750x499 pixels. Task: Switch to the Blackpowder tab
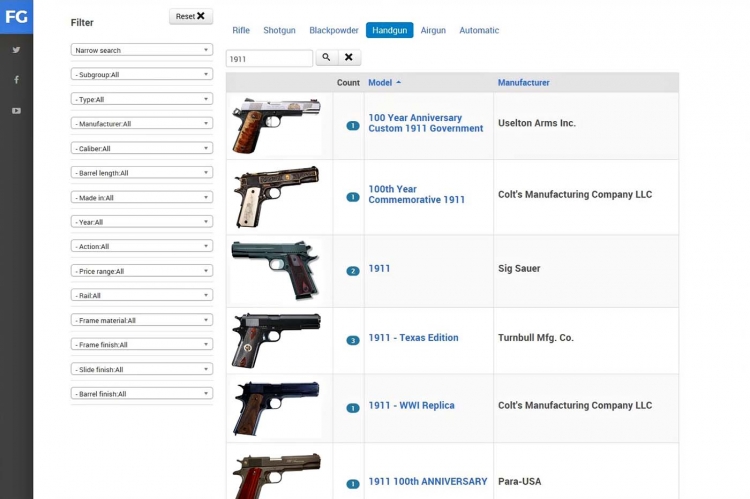coord(334,30)
